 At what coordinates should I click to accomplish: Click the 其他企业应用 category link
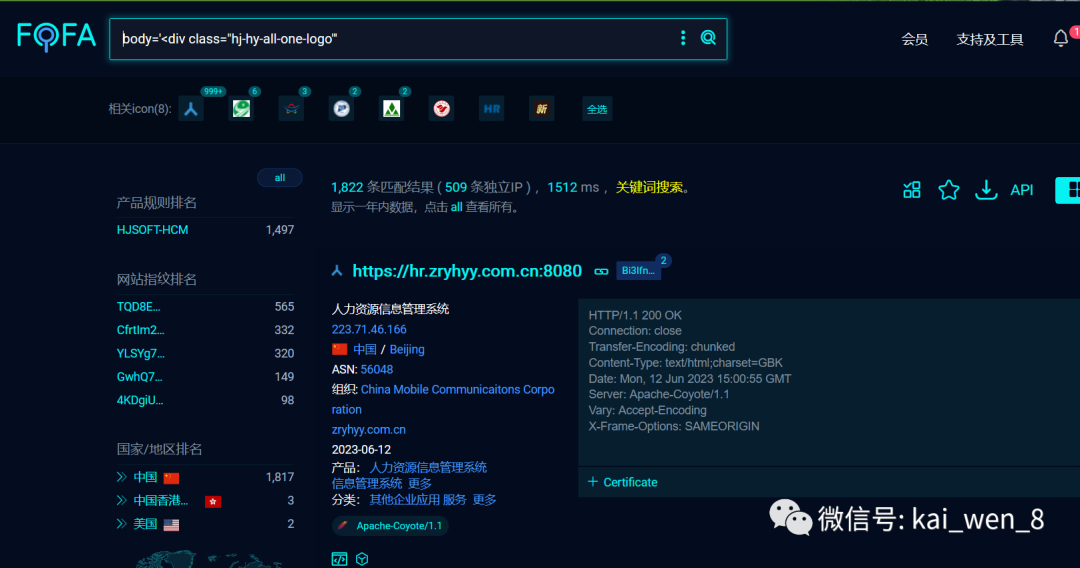(x=404, y=499)
